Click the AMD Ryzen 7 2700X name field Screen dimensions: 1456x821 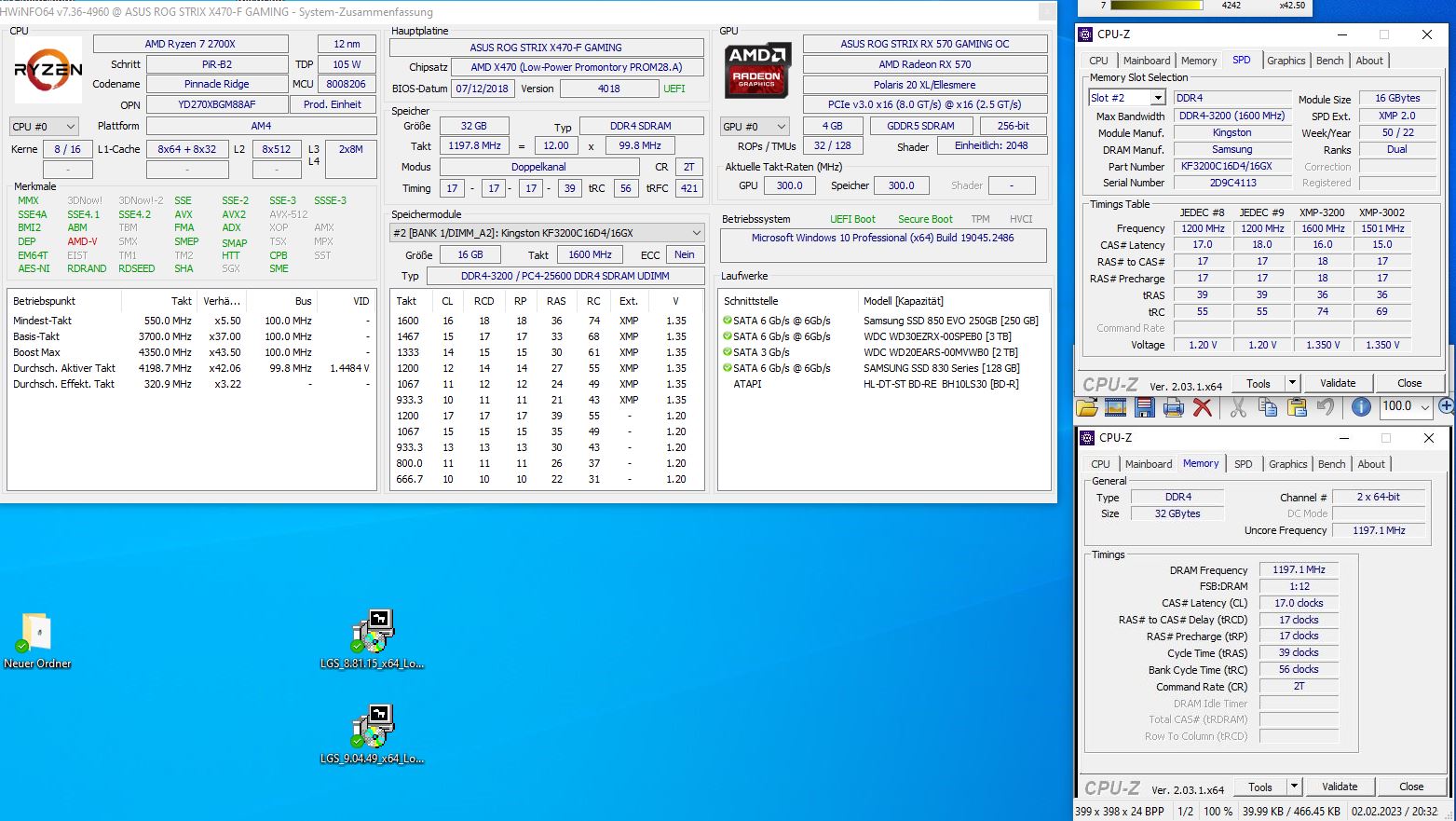click(190, 44)
